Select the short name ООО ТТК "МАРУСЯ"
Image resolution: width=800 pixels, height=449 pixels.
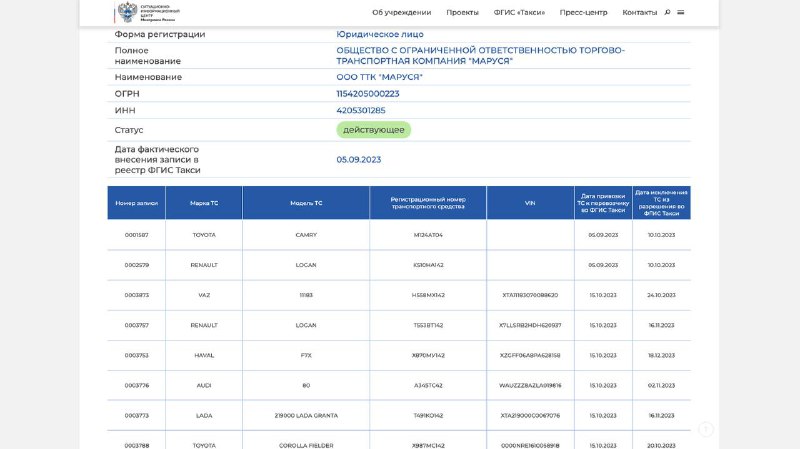379,77
